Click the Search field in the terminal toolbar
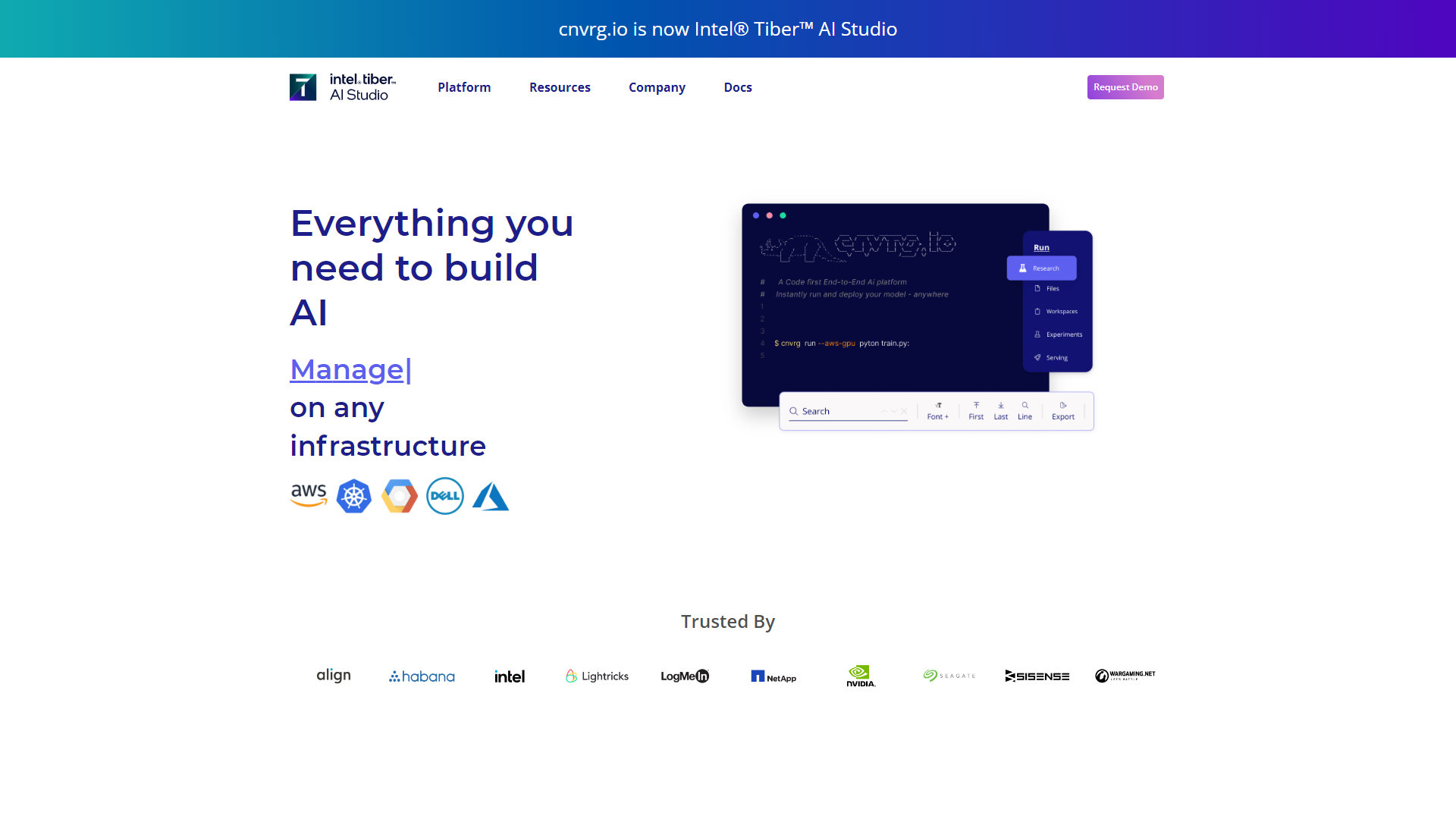1456x819 pixels. [x=848, y=411]
